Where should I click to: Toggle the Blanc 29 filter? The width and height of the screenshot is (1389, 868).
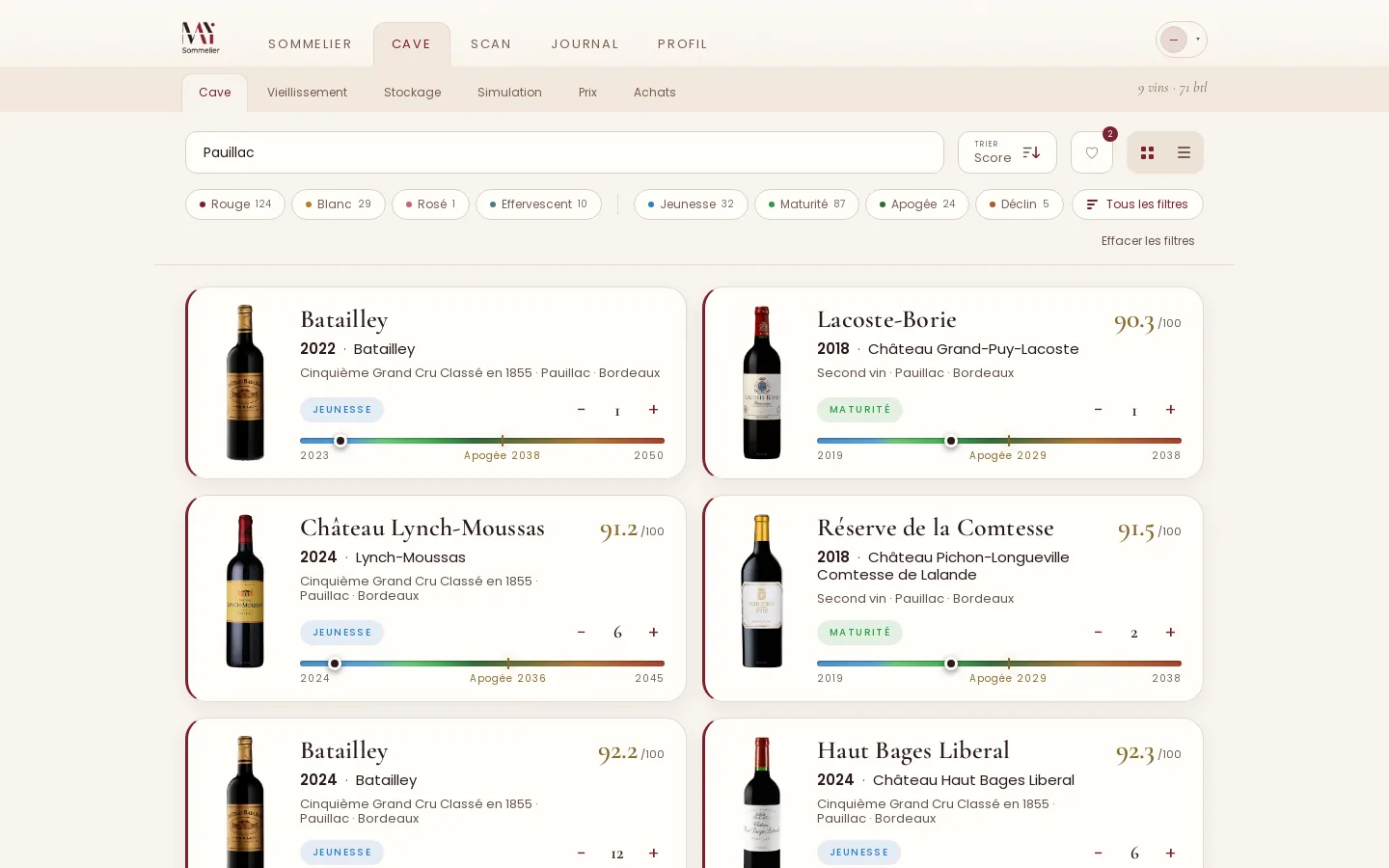[339, 204]
